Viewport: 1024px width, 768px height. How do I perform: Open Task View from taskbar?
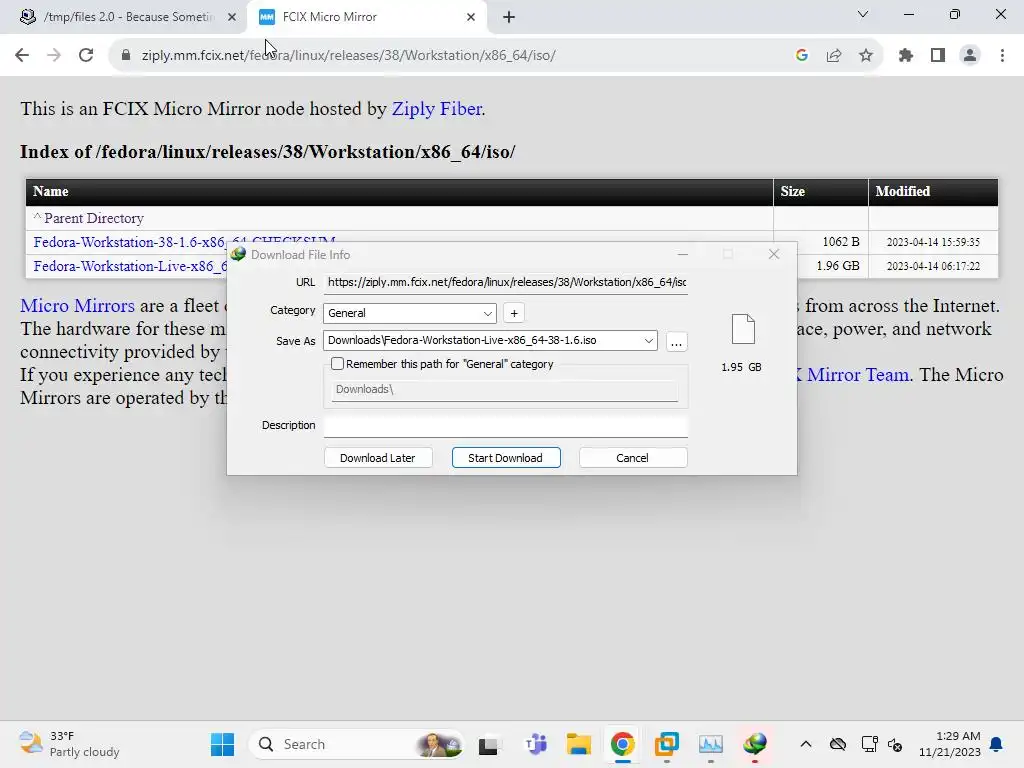tap(488, 744)
